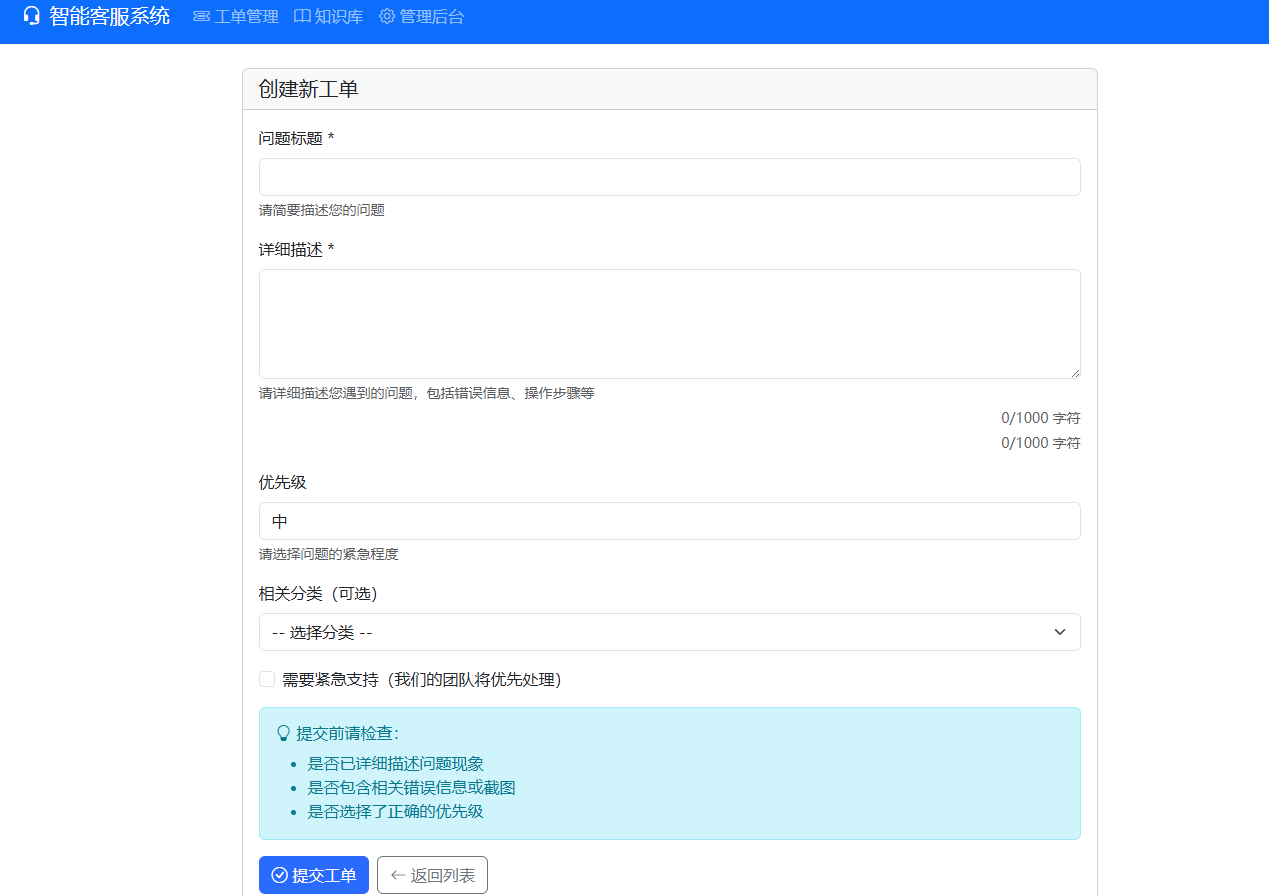Open the 知识库 navigation menu

pyautogui.click(x=338, y=16)
